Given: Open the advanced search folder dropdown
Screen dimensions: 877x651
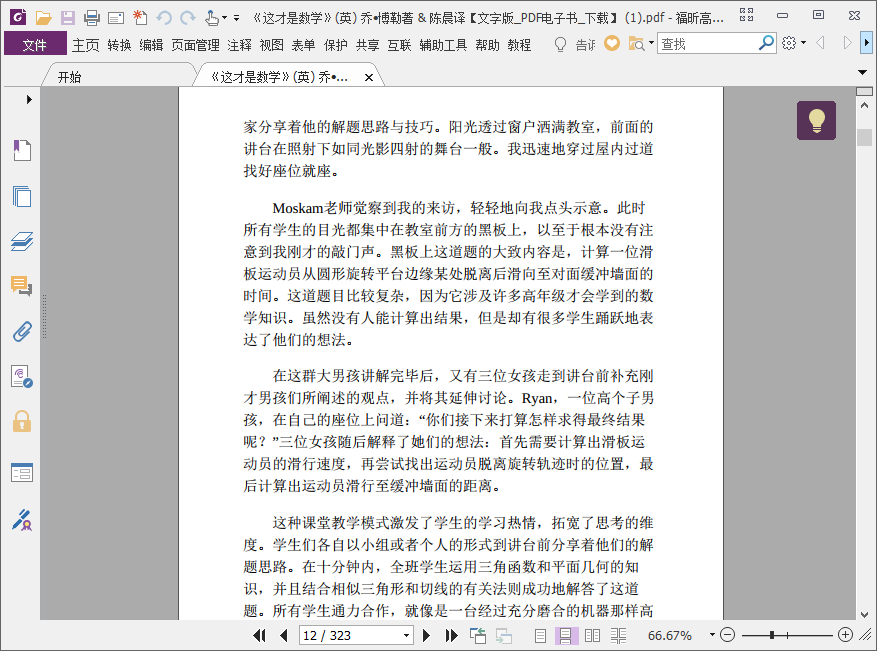Looking at the screenshot, I should pos(651,43).
